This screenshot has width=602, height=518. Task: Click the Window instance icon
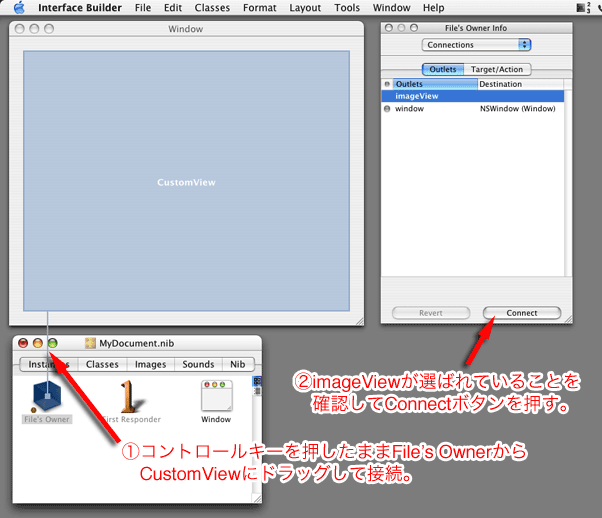216,396
